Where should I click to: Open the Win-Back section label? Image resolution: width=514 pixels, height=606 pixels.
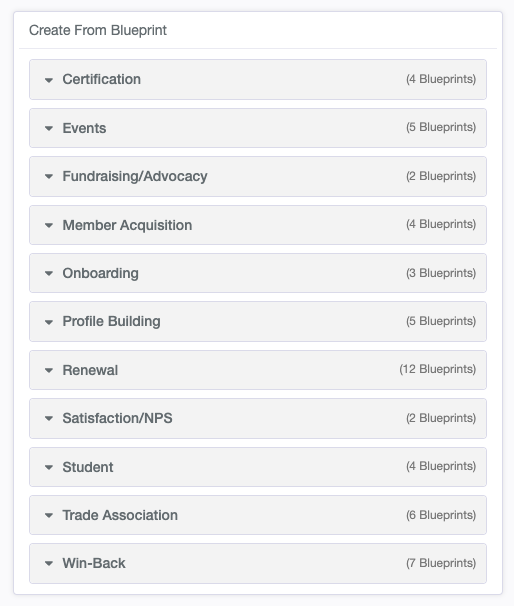point(94,563)
